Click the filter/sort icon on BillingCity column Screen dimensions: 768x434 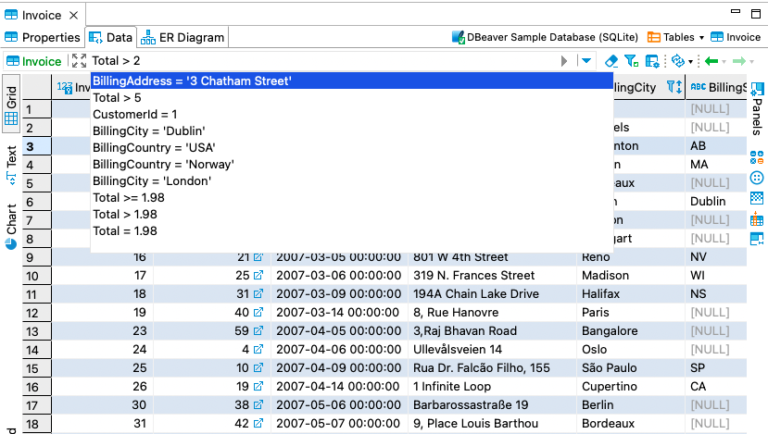pos(674,87)
